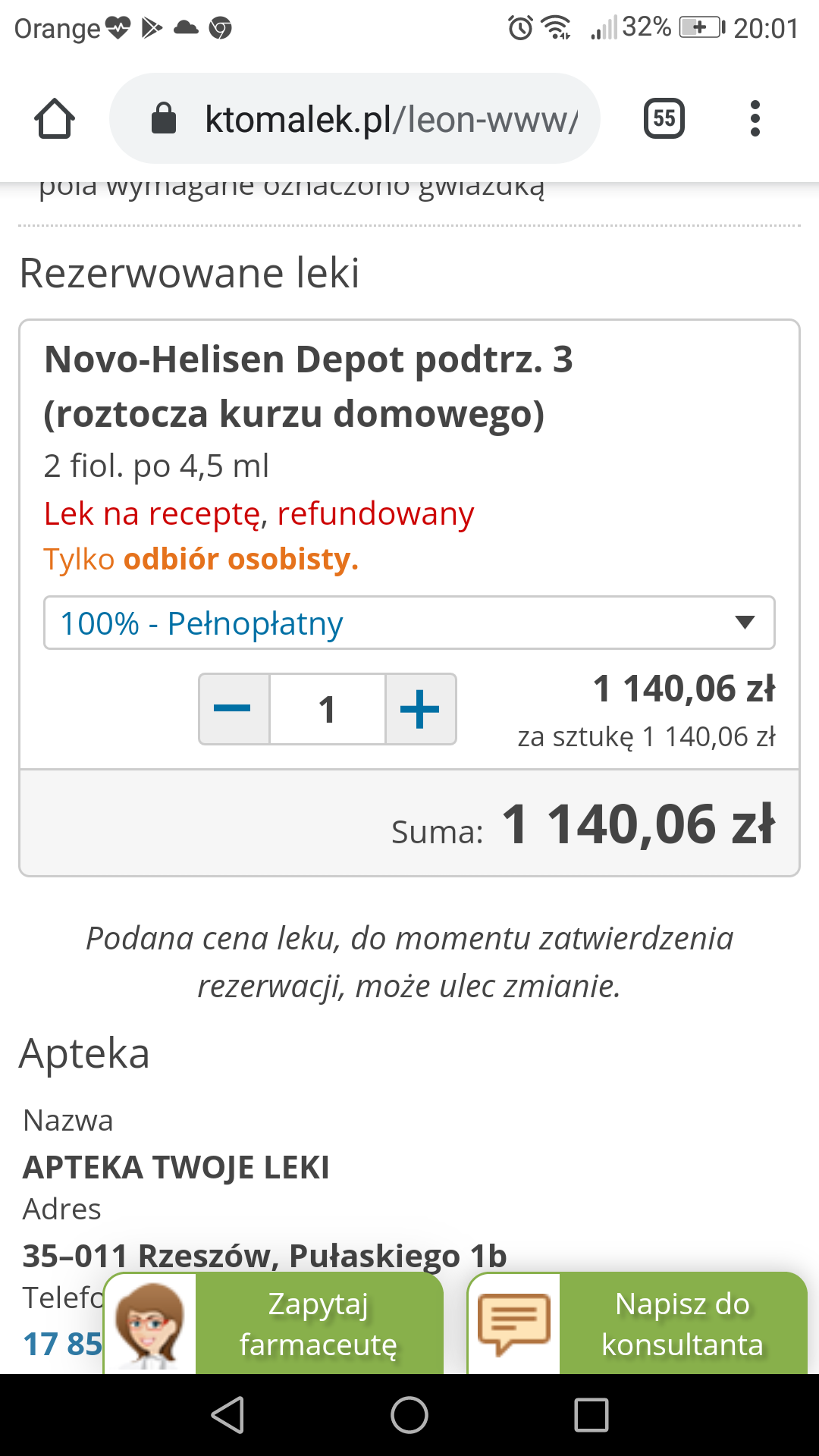Open Android recent apps square button
Screen dimensions: 819x1456
591,1415
